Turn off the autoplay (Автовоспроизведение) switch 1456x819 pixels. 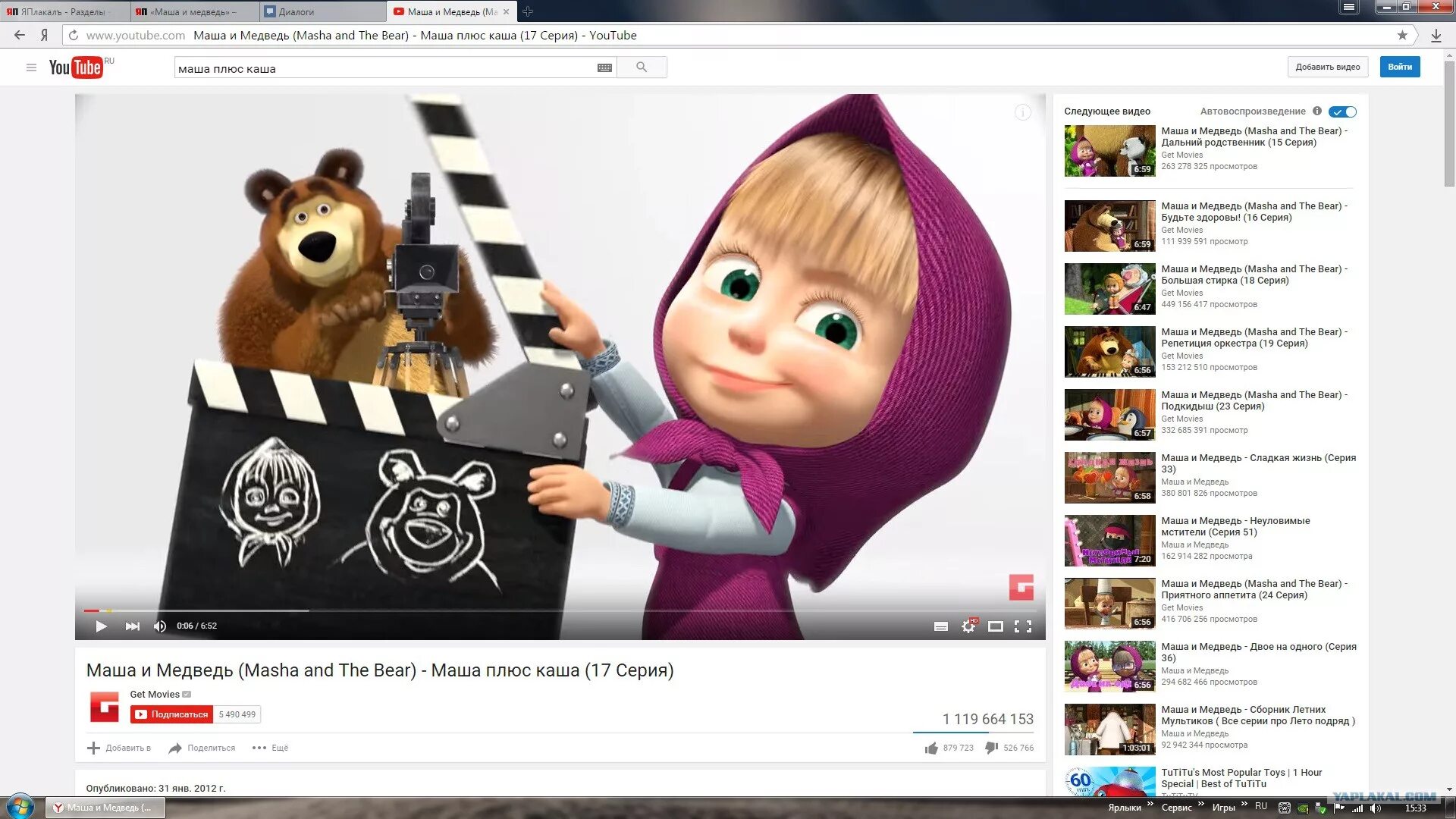(x=1342, y=111)
